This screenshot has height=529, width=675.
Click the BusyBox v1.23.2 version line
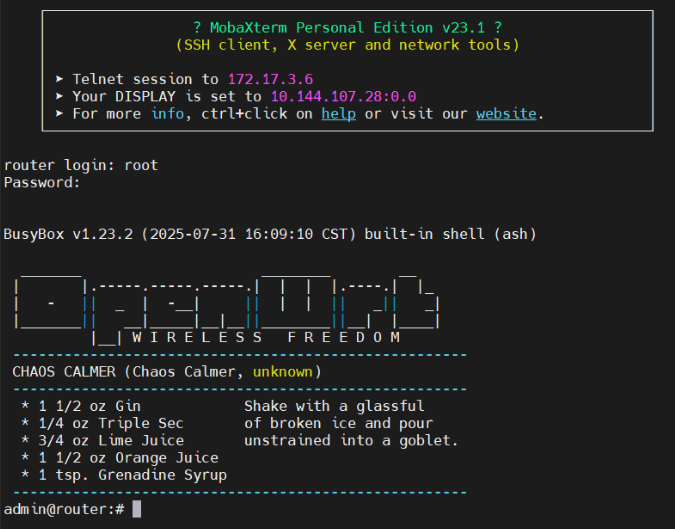(x=270, y=234)
